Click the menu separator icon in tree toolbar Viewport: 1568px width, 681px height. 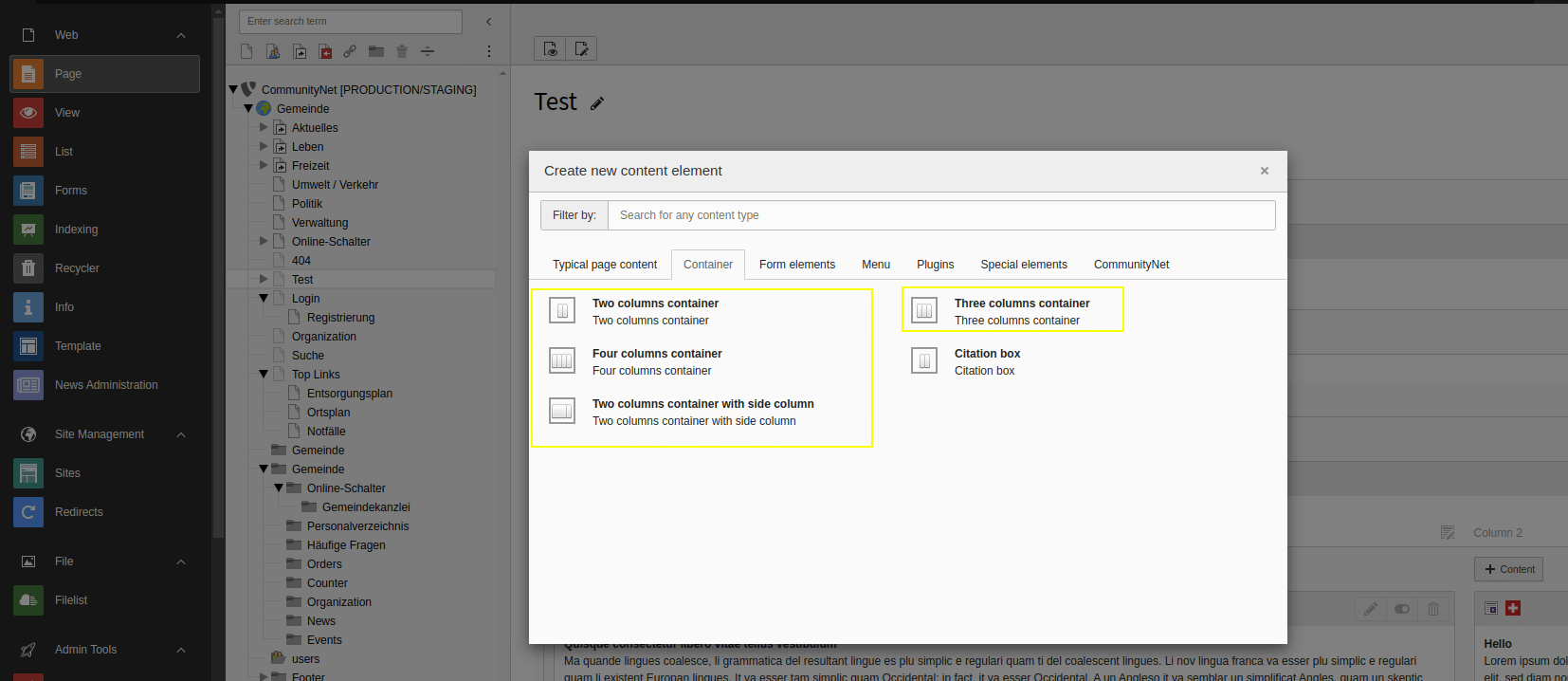pos(428,51)
